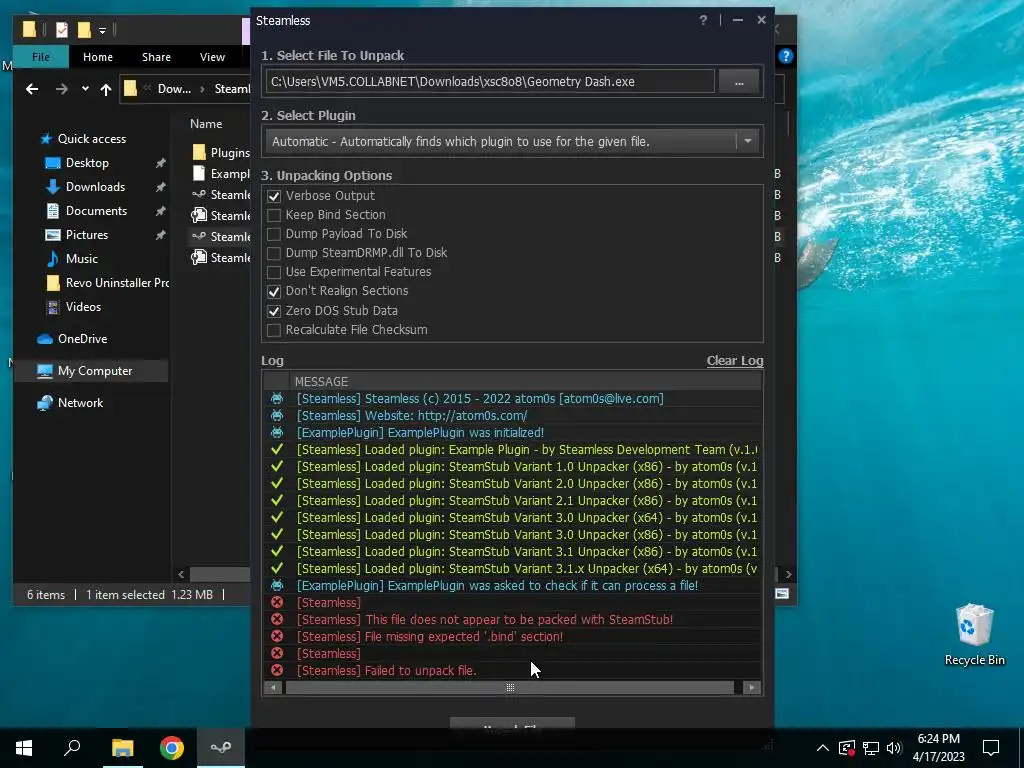Screen dimensions: 1024x768
Task: Select My Computer in navigation pane
Action: point(95,371)
